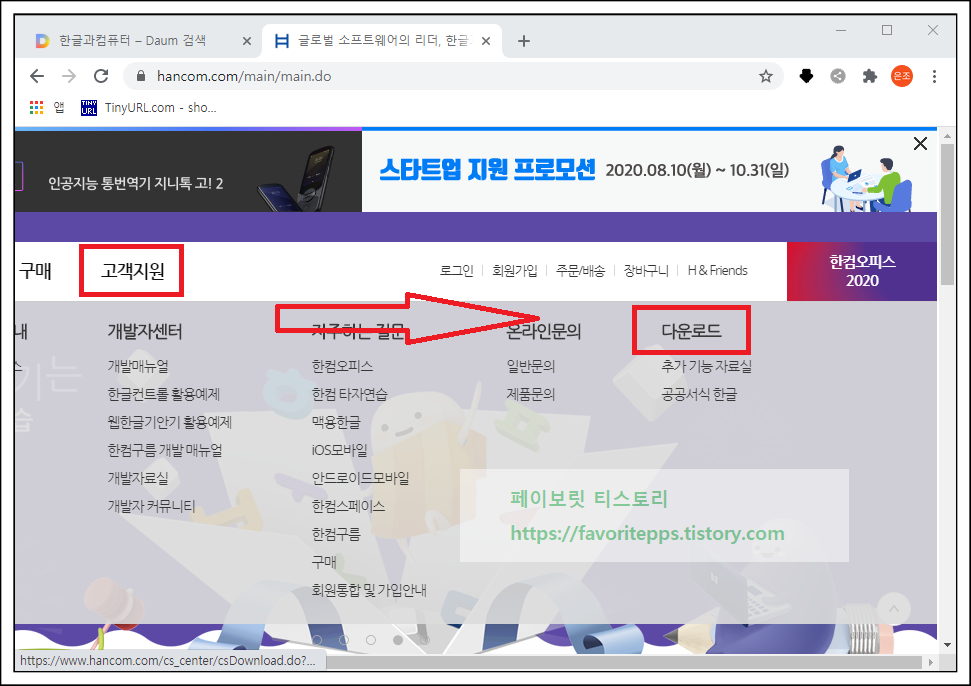Open 웹한글기안기 활용예제
The width and height of the screenshot is (971, 686).
click(x=170, y=422)
